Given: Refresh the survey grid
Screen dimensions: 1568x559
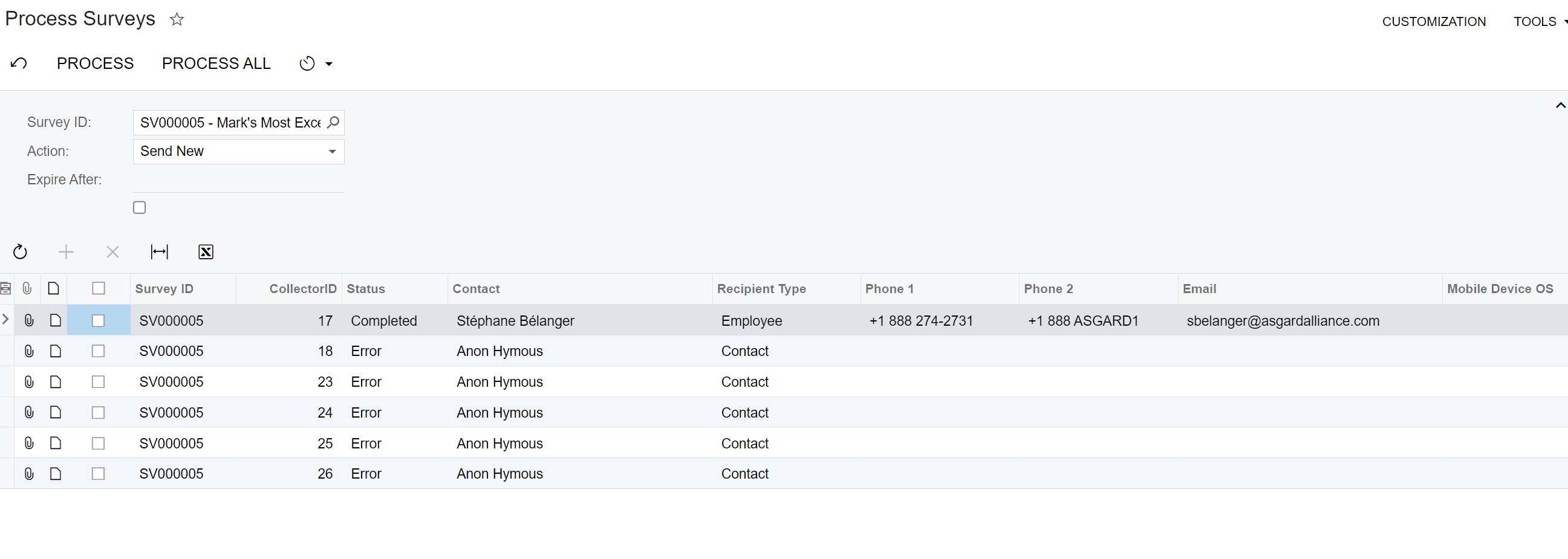Looking at the screenshot, I should click(x=20, y=252).
